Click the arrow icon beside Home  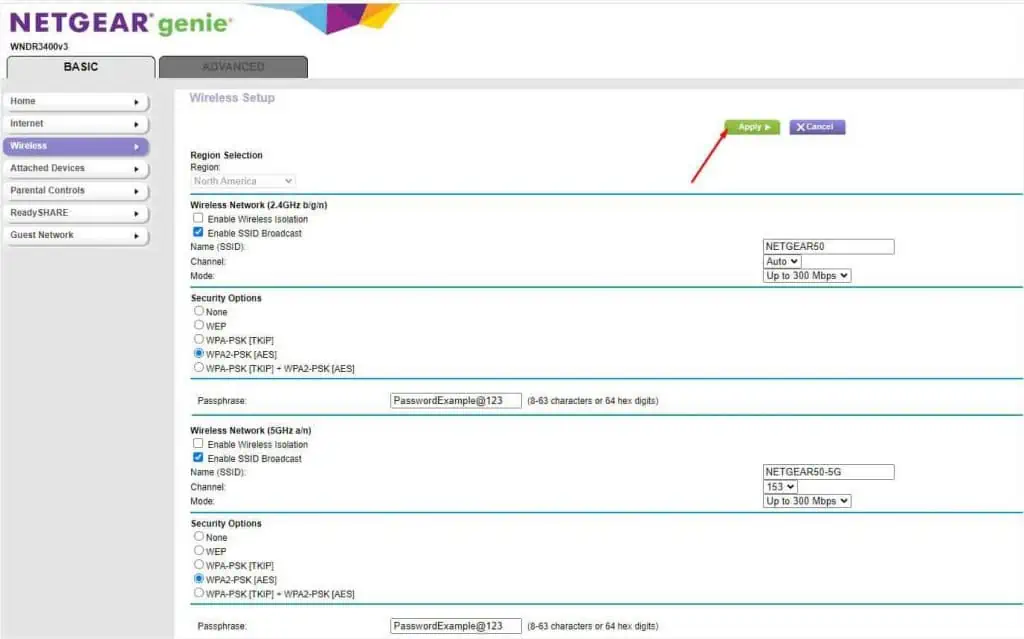pos(136,102)
